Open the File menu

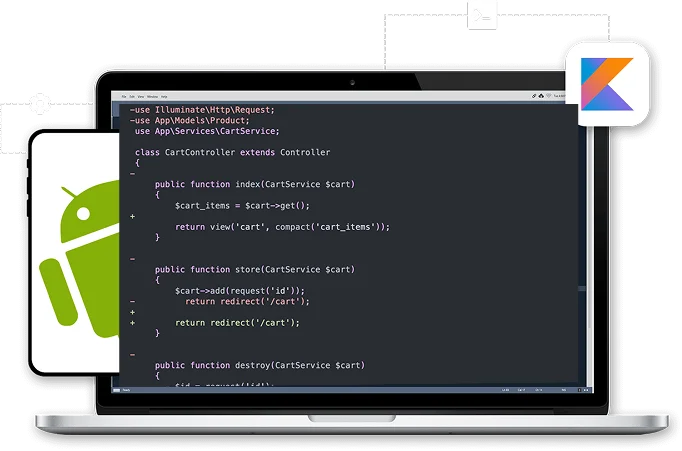pyautogui.click(x=125, y=95)
